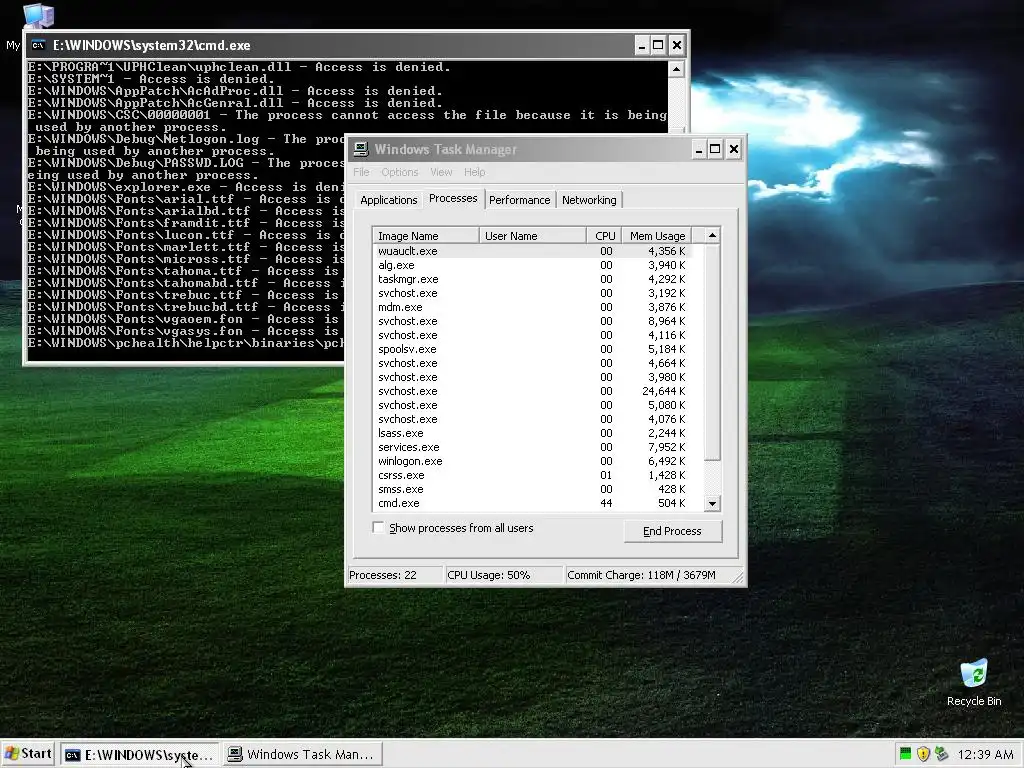Screen dimensions: 1024x768
Task: Select the smss.exe process
Action: [532, 489]
